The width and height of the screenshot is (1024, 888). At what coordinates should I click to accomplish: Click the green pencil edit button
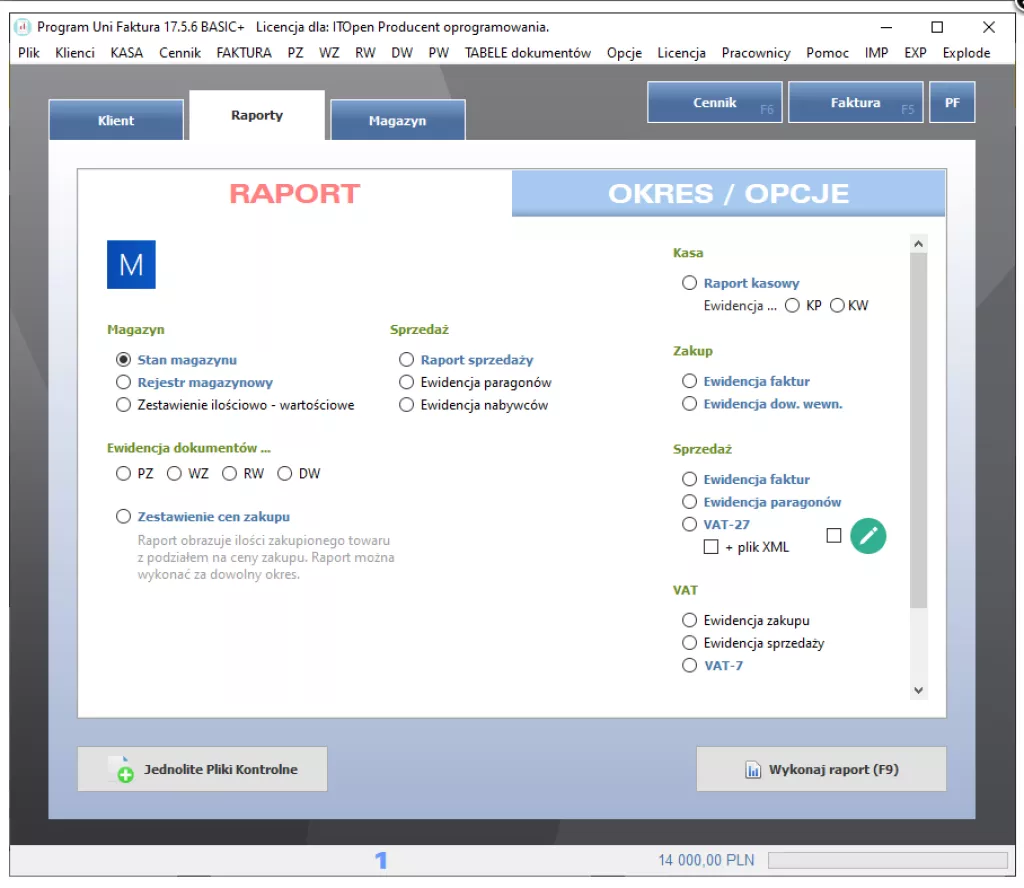(868, 536)
